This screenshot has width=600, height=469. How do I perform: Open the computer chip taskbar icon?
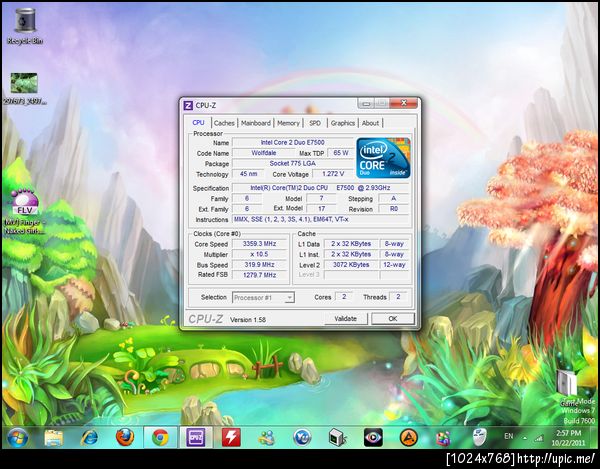[x=338, y=438]
